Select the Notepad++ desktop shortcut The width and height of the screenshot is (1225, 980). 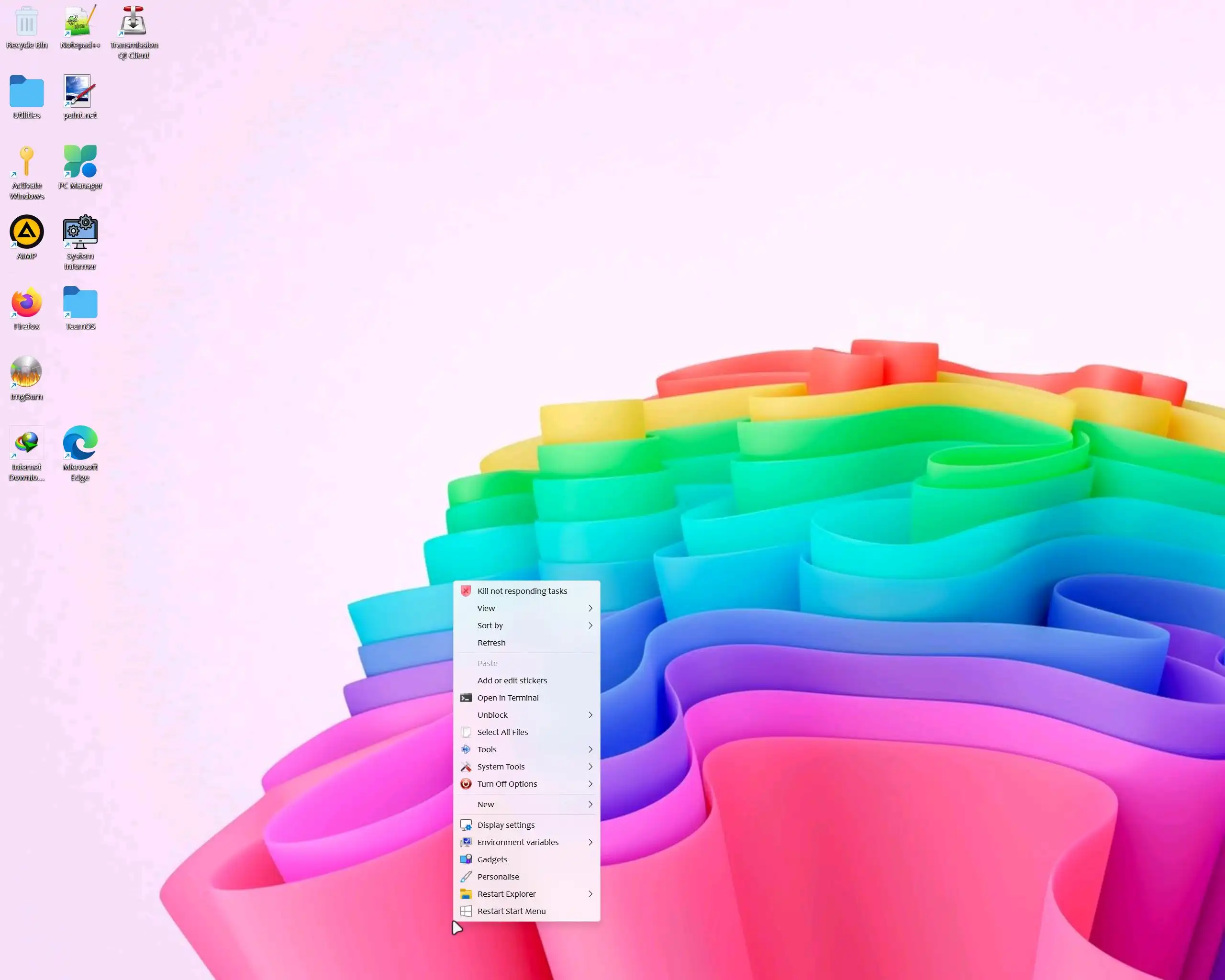pyautogui.click(x=79, y=22)
